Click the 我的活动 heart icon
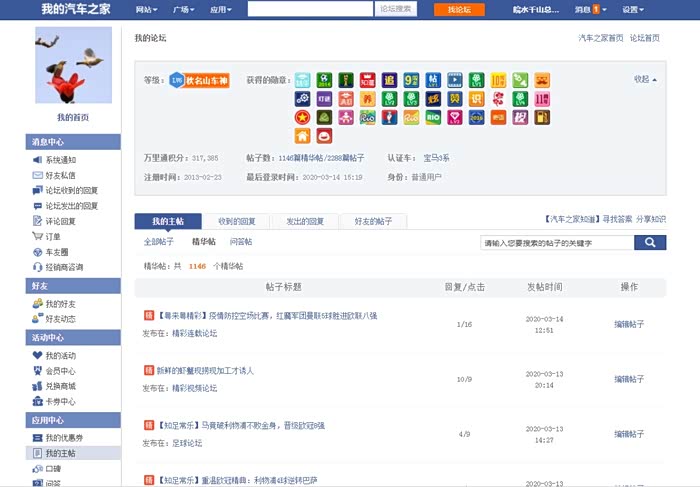The width and height of the screenshot is (700, 487). [37, 355]
